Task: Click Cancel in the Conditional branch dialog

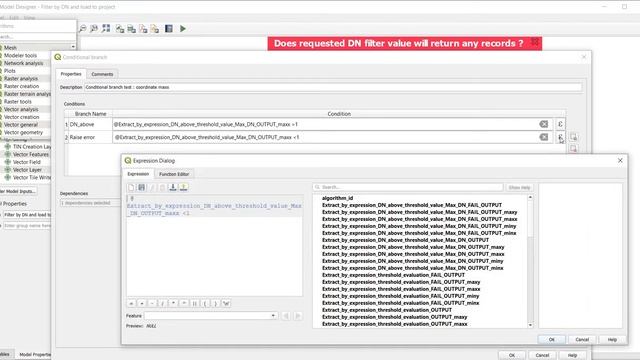Action: 542,355
